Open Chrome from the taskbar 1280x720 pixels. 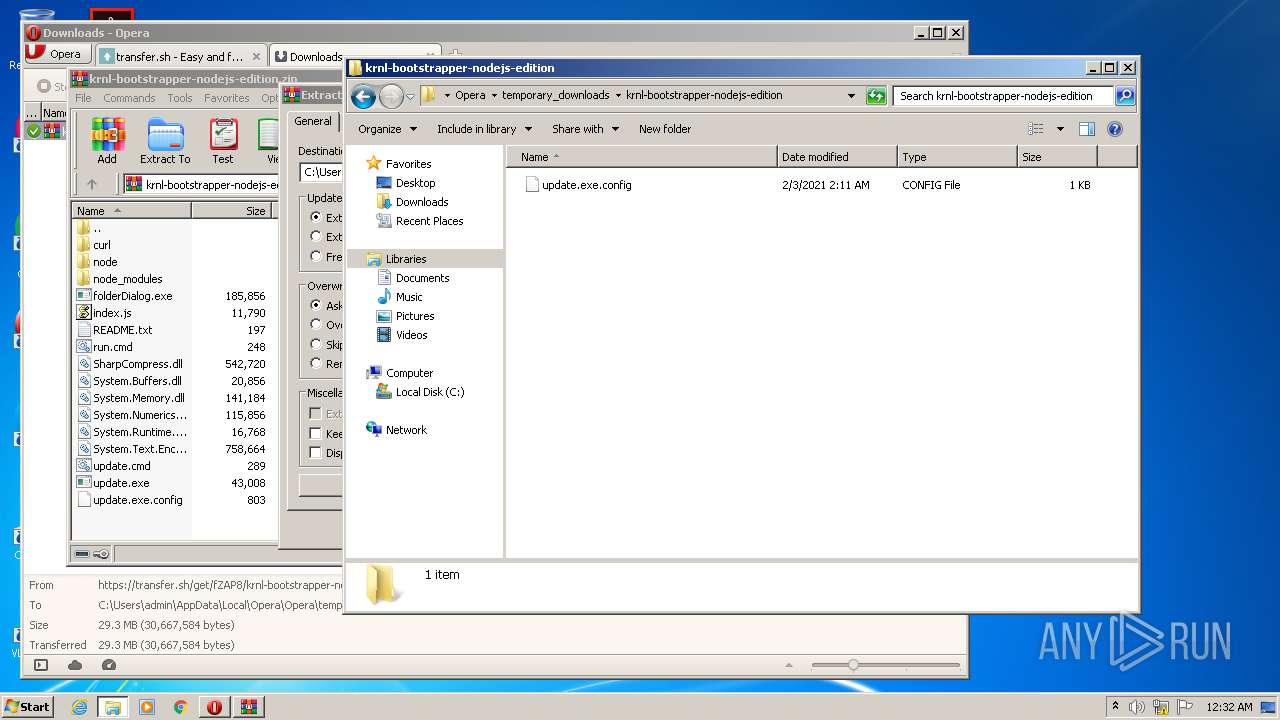click(181, 707)
